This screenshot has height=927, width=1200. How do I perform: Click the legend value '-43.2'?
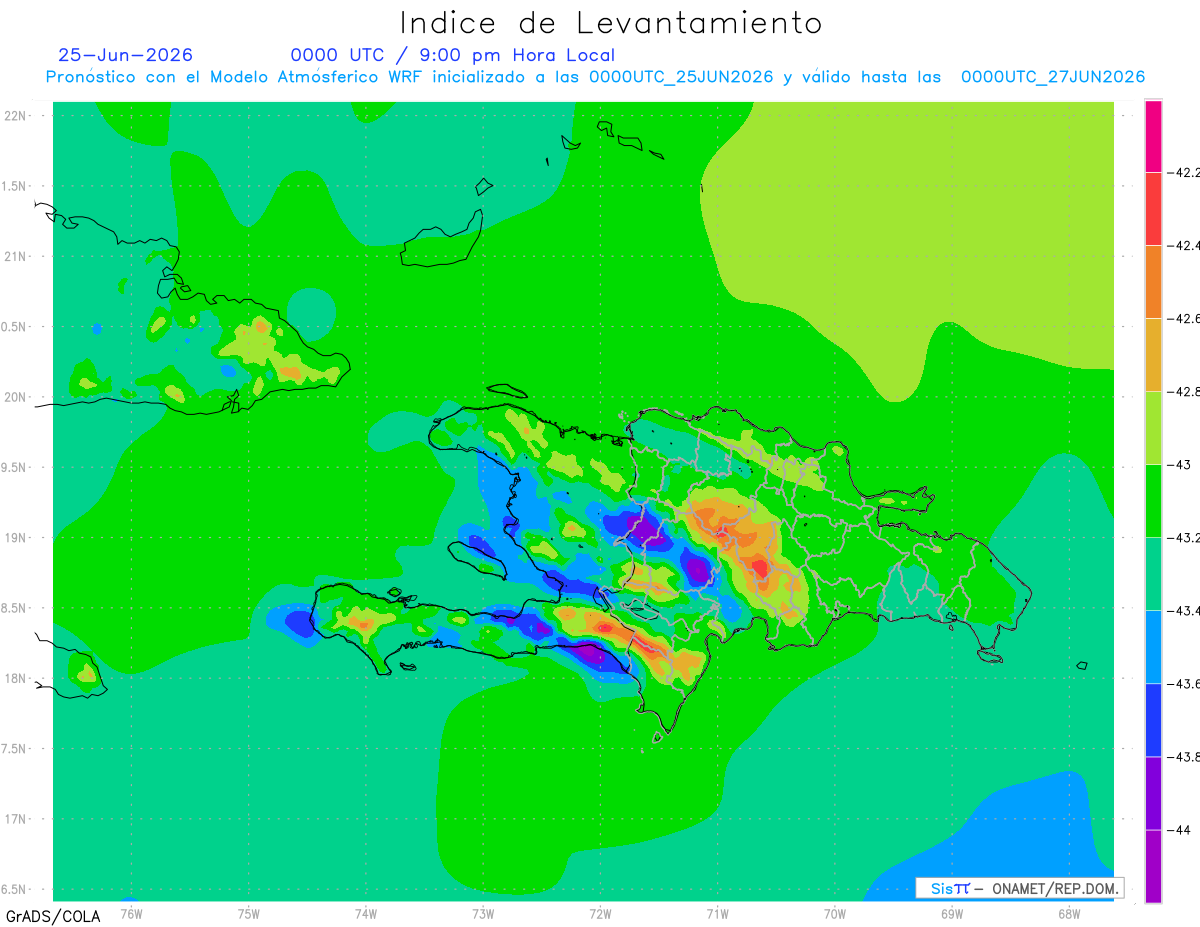point(1184,537)
